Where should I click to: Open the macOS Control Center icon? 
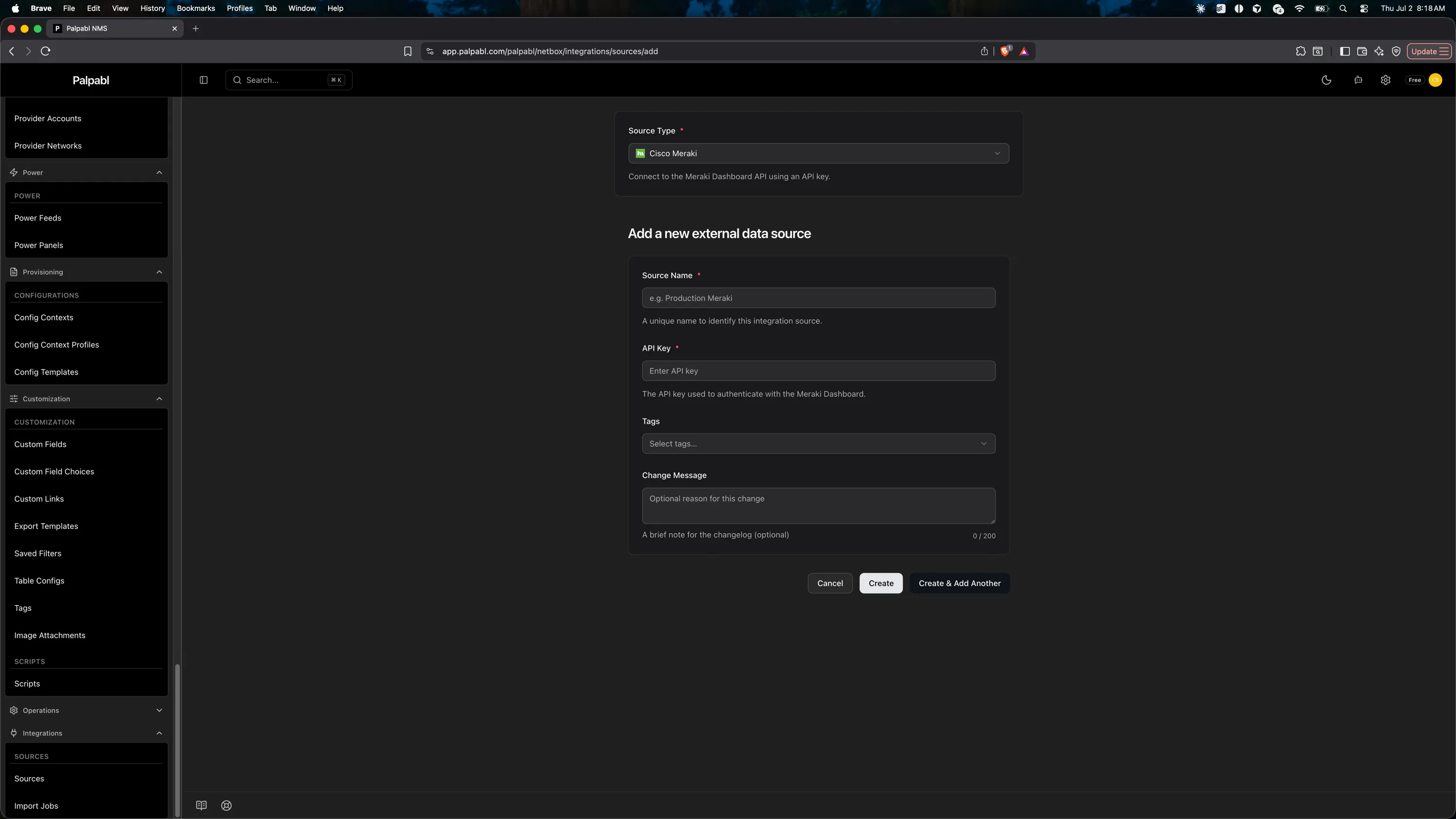1364,8
